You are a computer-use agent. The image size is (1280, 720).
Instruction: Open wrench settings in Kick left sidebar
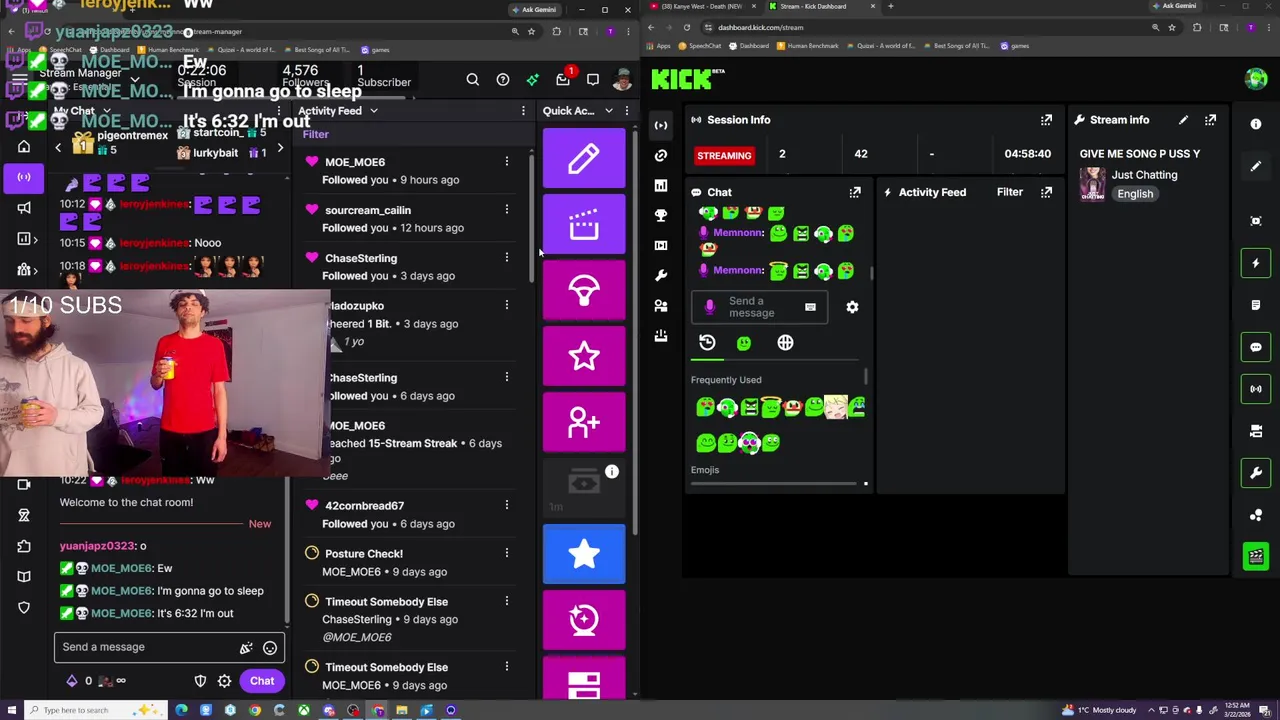point(661,275)
